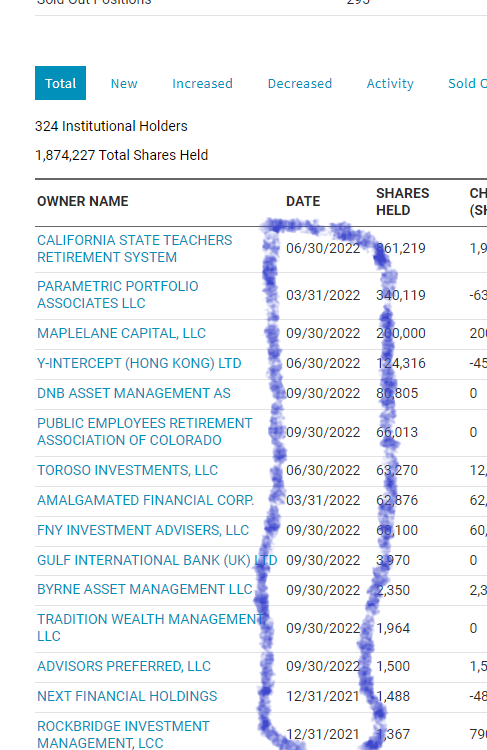Select the Total tab
This screenshot has height=750, width=487.
click(60, 83)
